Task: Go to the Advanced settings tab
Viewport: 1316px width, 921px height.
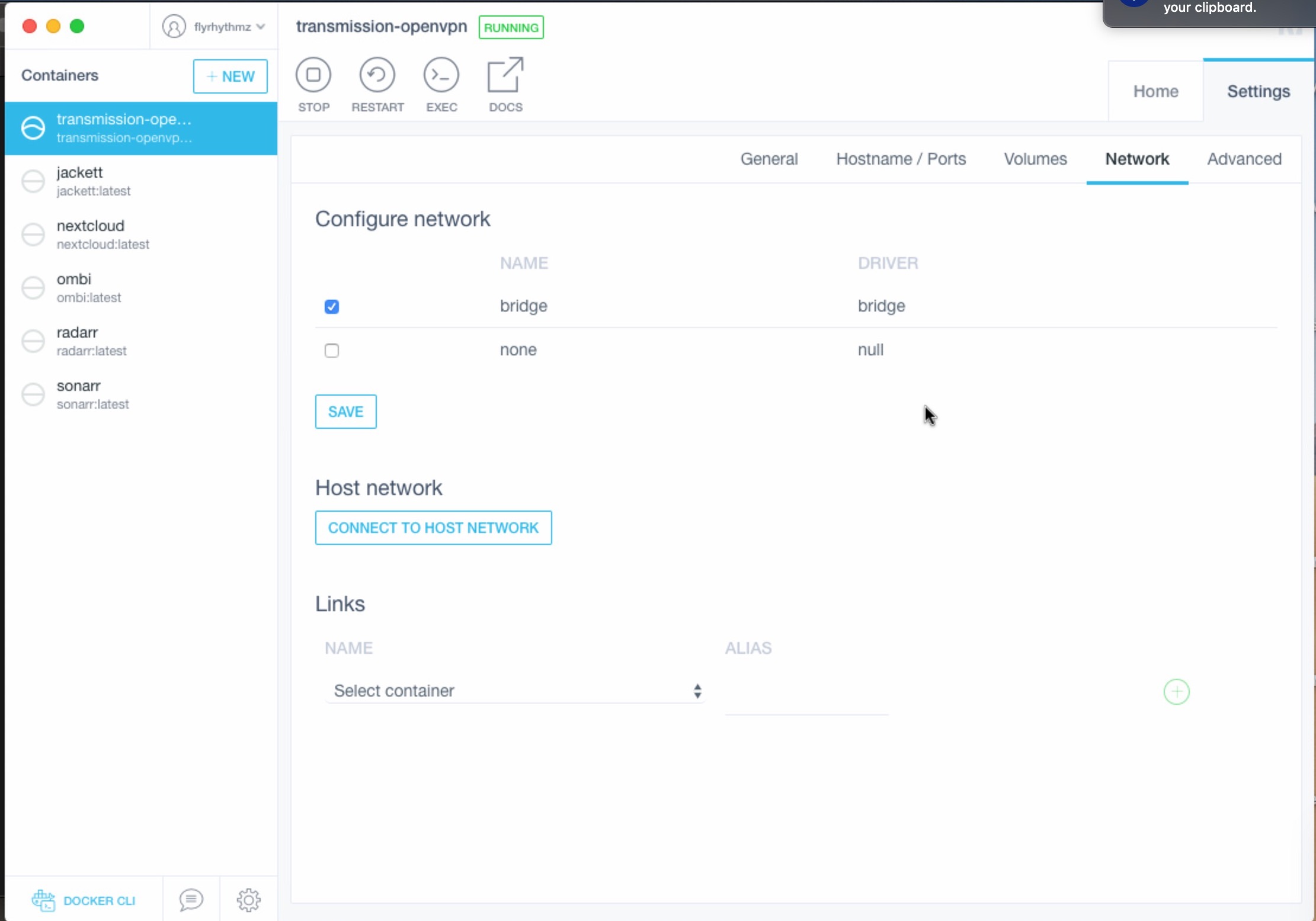Action: [1244, 159]
